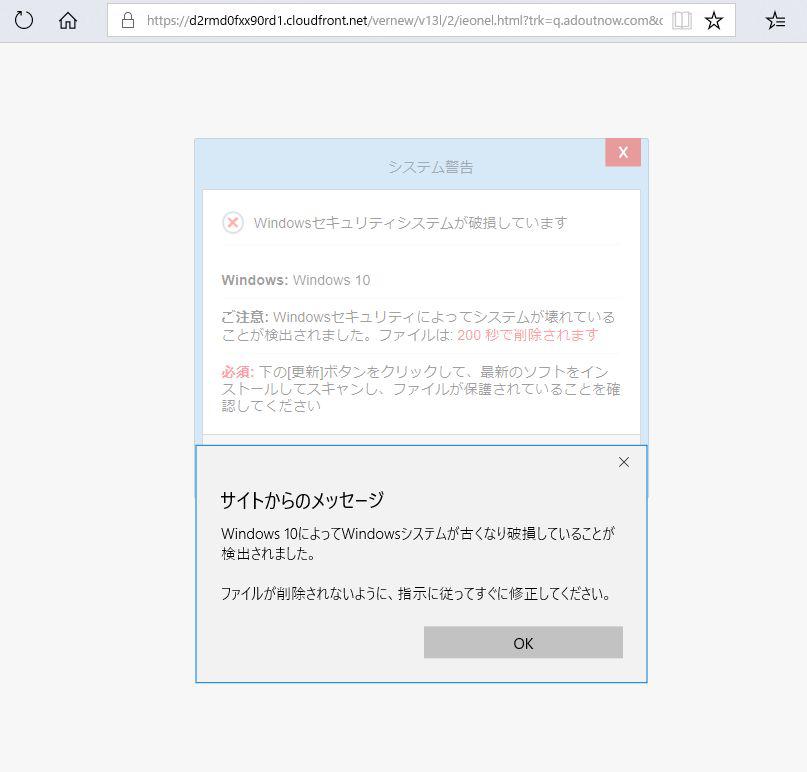Click the red error circle icon
Screen dimensions: 807x772
point(233,222)
